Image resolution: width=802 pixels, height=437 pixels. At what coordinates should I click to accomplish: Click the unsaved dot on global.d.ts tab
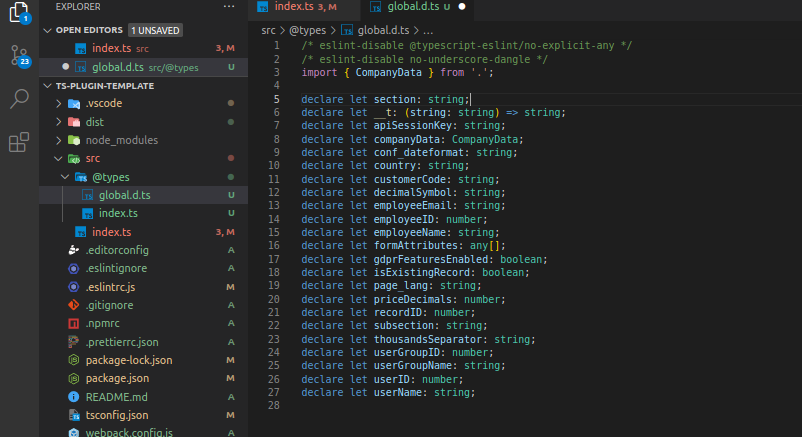[x=461, y=7]
